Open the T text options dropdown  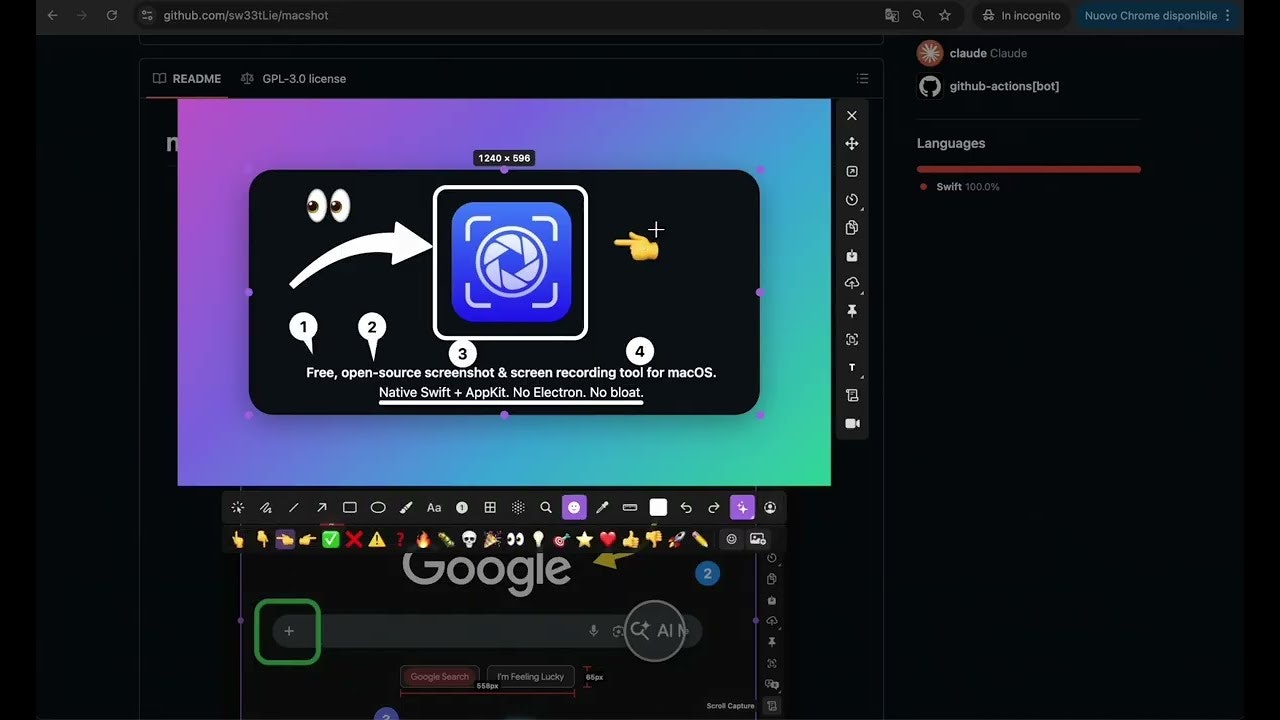click(x=852, y=367)
